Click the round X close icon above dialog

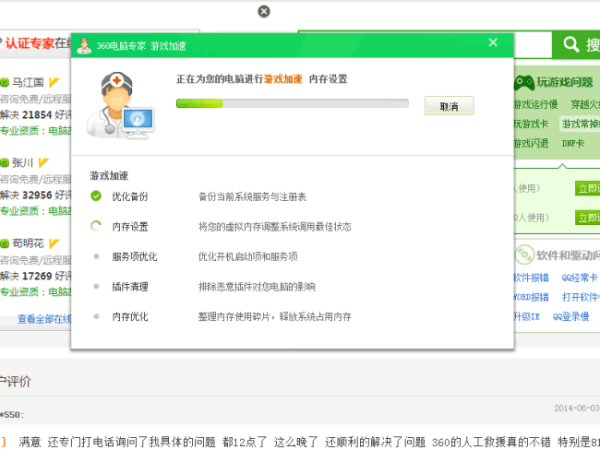[264, 11]
